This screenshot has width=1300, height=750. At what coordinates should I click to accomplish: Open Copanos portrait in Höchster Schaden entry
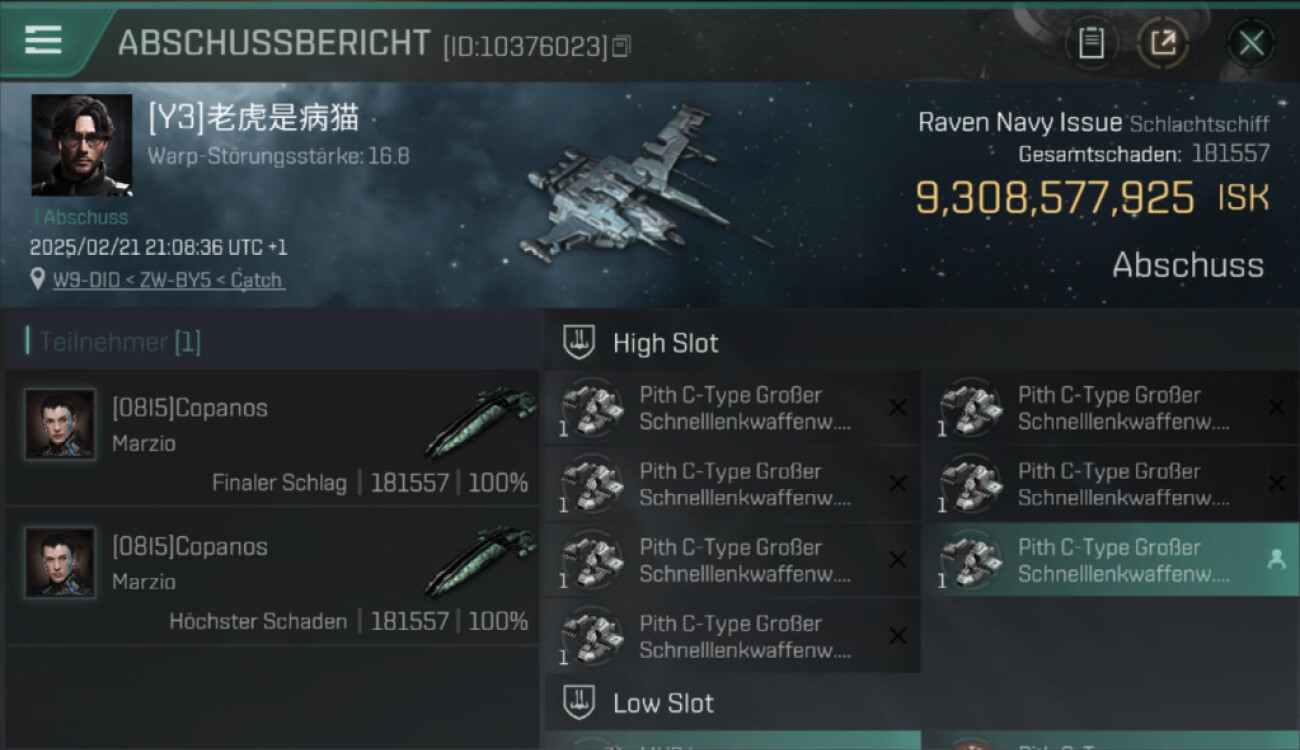tap(60, 563)
